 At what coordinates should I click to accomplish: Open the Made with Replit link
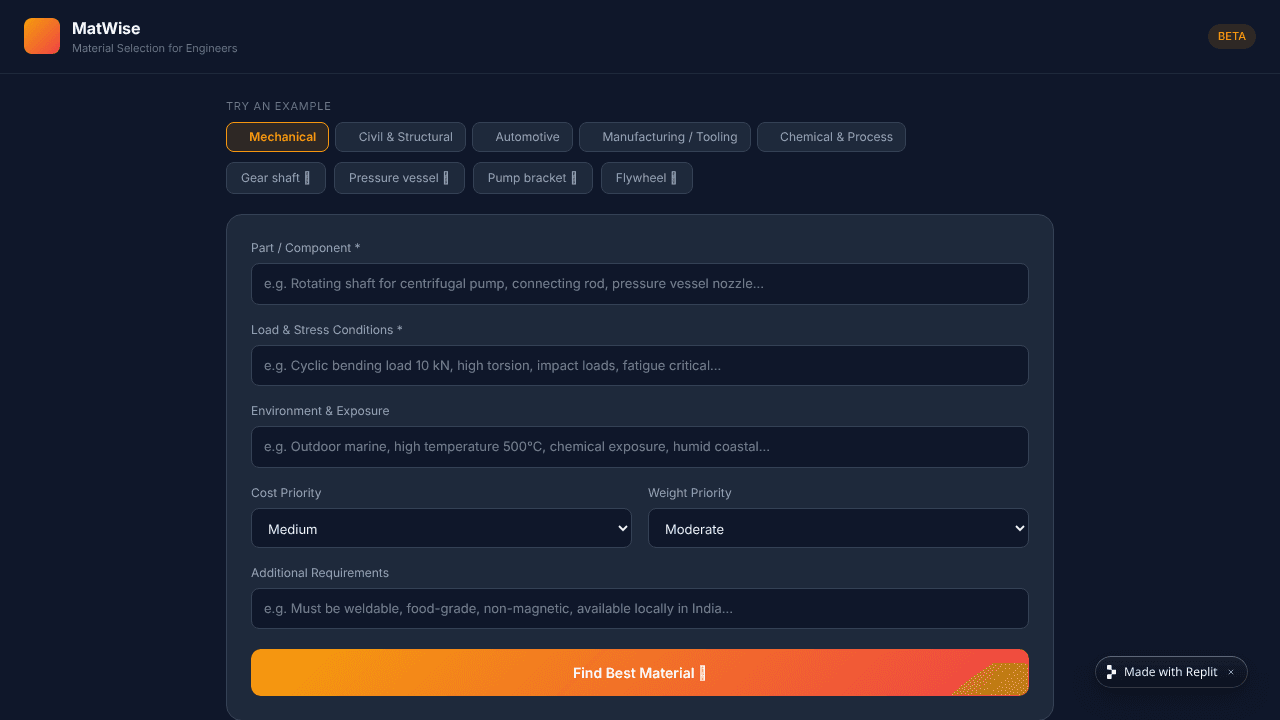coord(1170,672)
